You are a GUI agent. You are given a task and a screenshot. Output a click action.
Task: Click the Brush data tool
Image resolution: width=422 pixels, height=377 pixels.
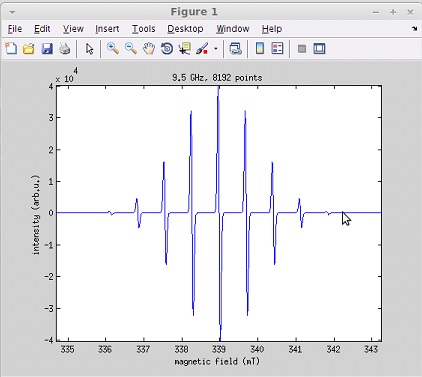click(202, 49)
